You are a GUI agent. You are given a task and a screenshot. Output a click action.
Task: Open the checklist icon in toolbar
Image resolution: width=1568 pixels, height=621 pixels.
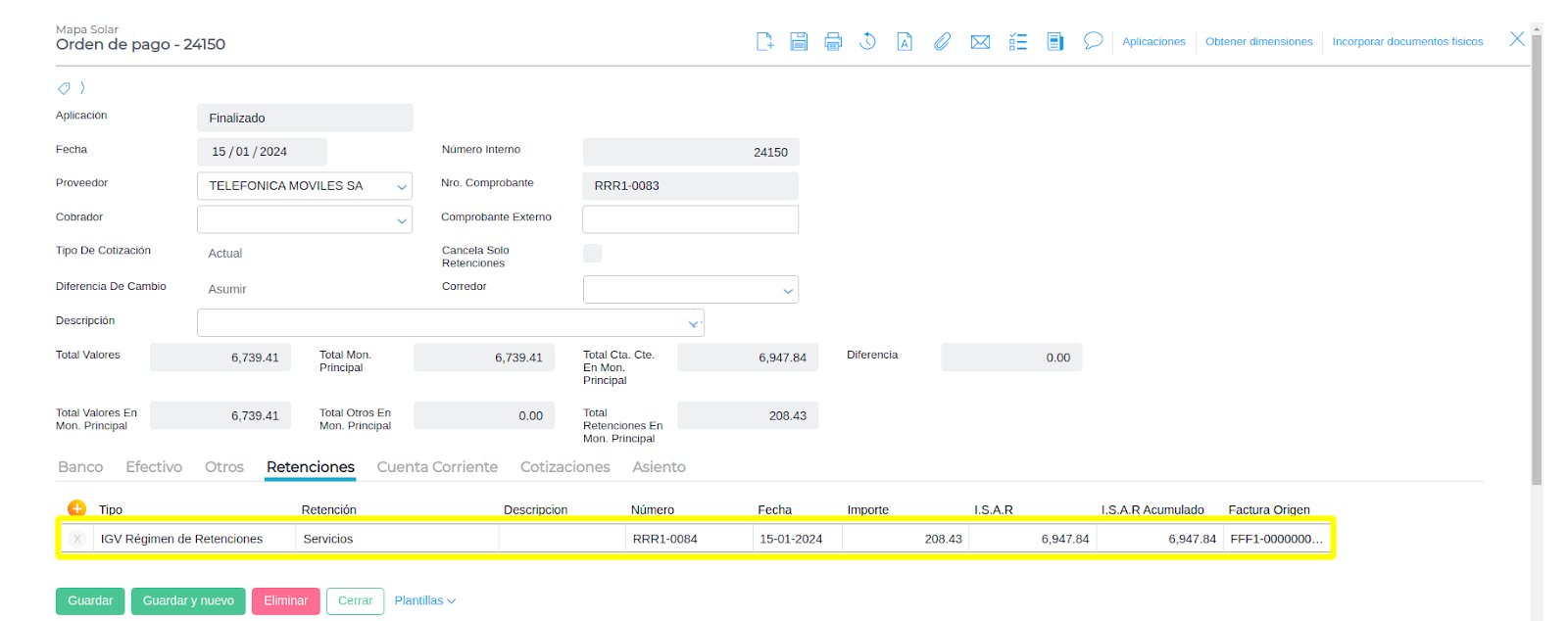pos(1018,41)
